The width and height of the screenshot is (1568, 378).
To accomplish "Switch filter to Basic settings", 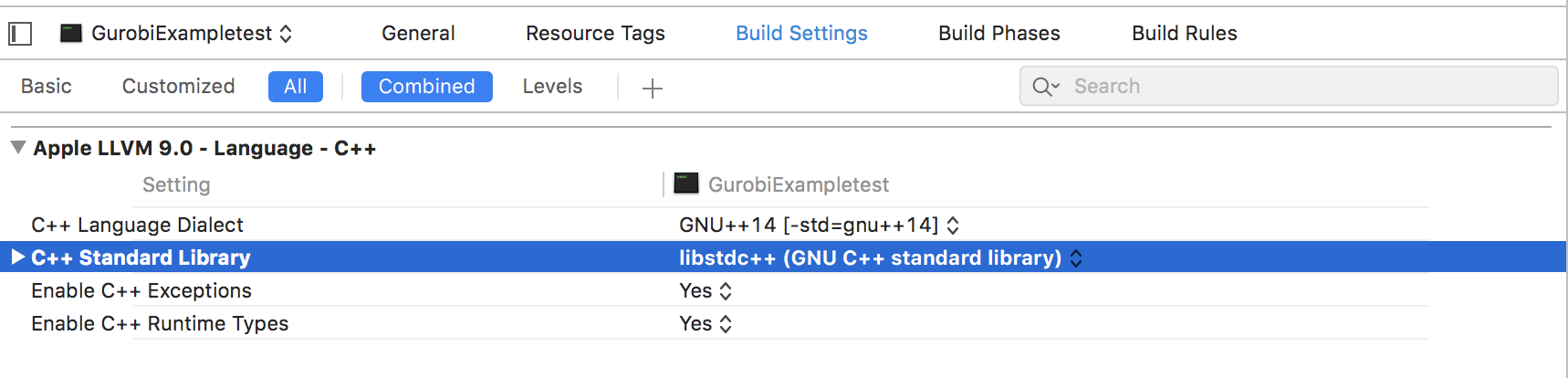I will coord(47,86).
